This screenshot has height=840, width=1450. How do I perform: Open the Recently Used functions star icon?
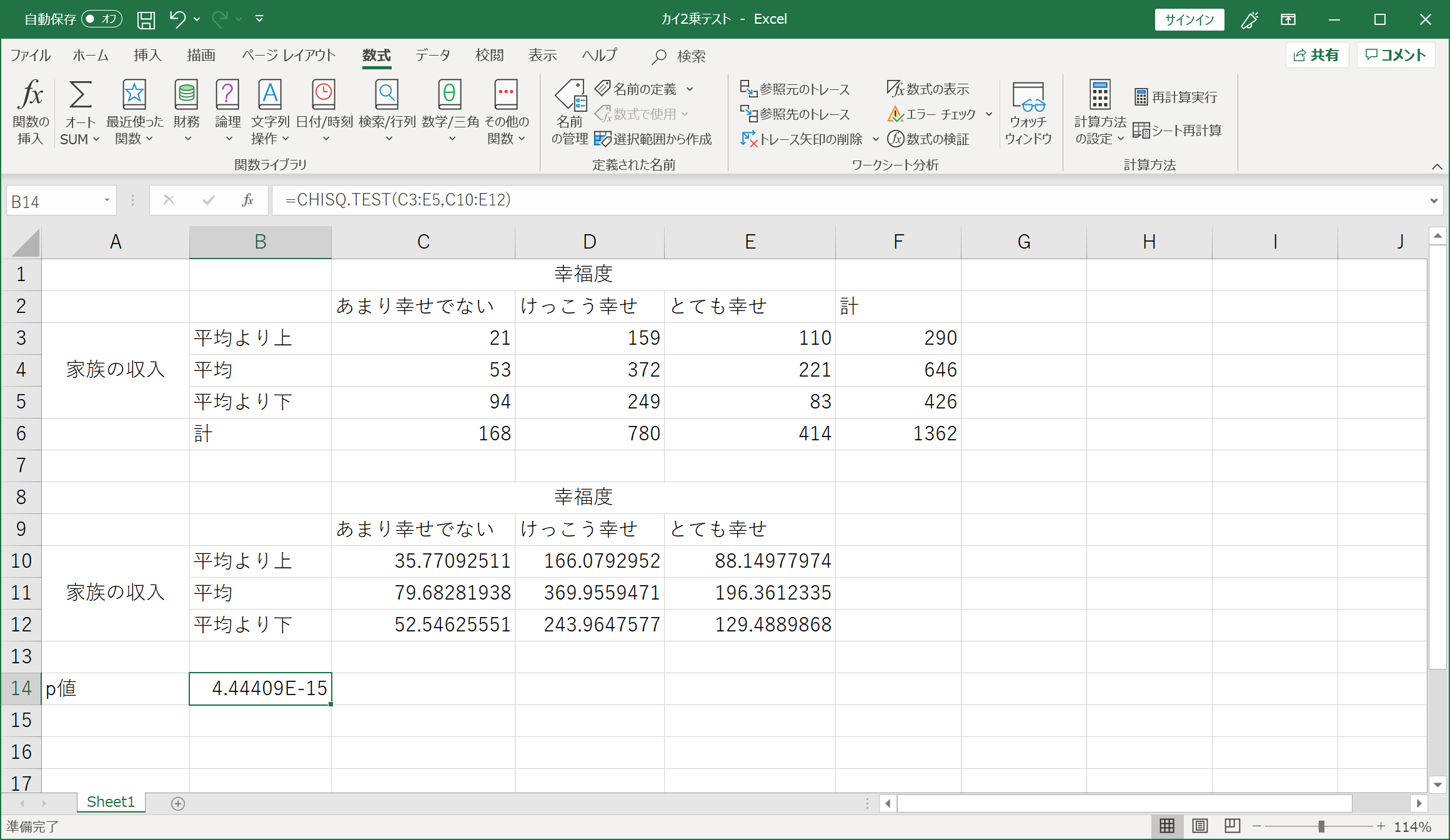[x=134, y=94]
